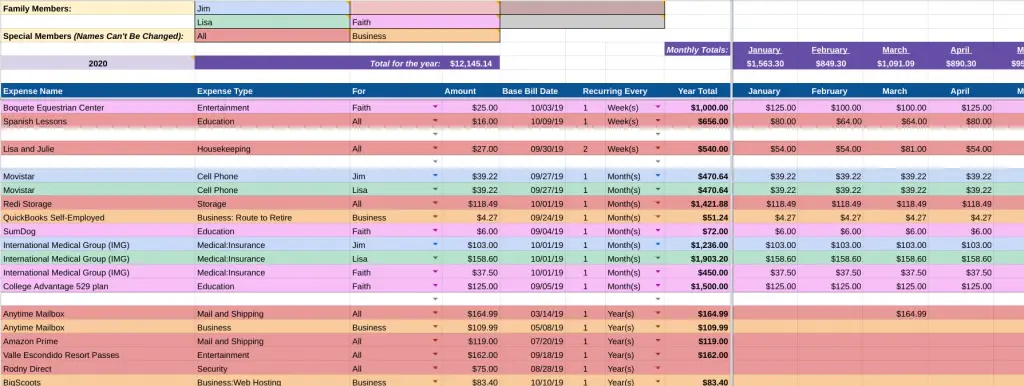Select the Storage expense type cell

[272, 204]
